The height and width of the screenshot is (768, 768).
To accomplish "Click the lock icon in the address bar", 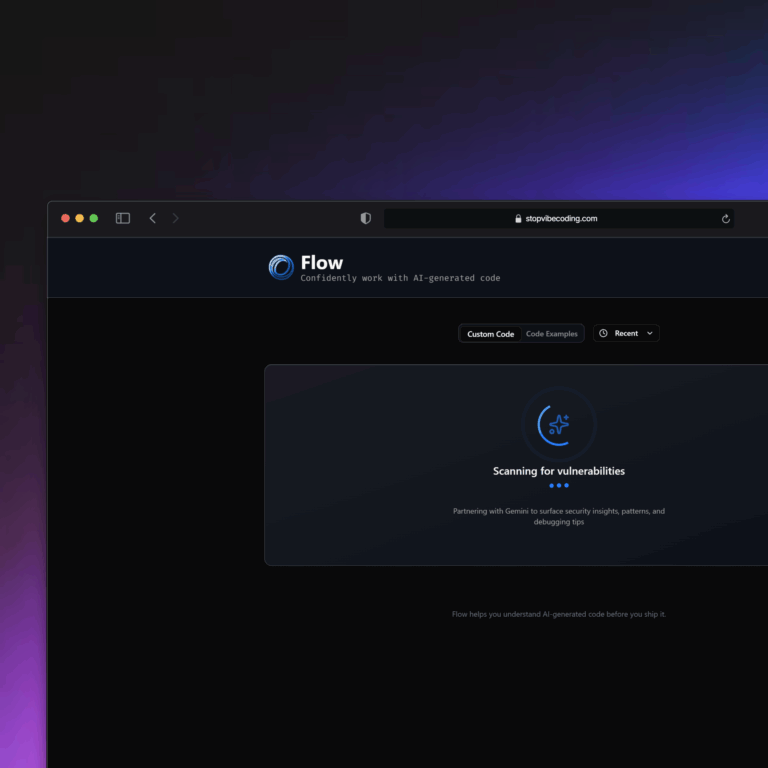I will pyautogui.click(x=518, y=219).
